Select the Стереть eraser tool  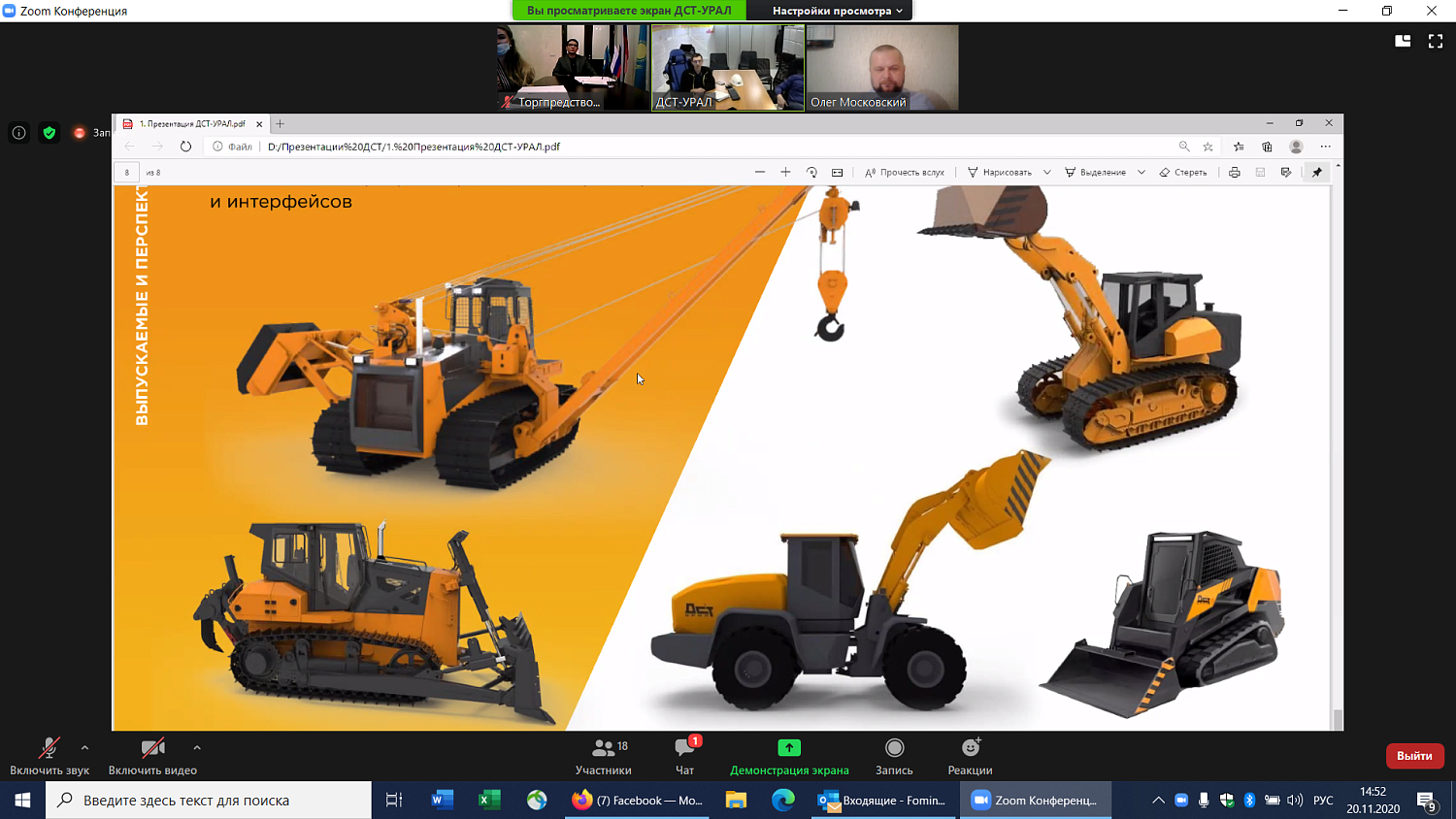pyautogui.click(x=1183, y=172)
